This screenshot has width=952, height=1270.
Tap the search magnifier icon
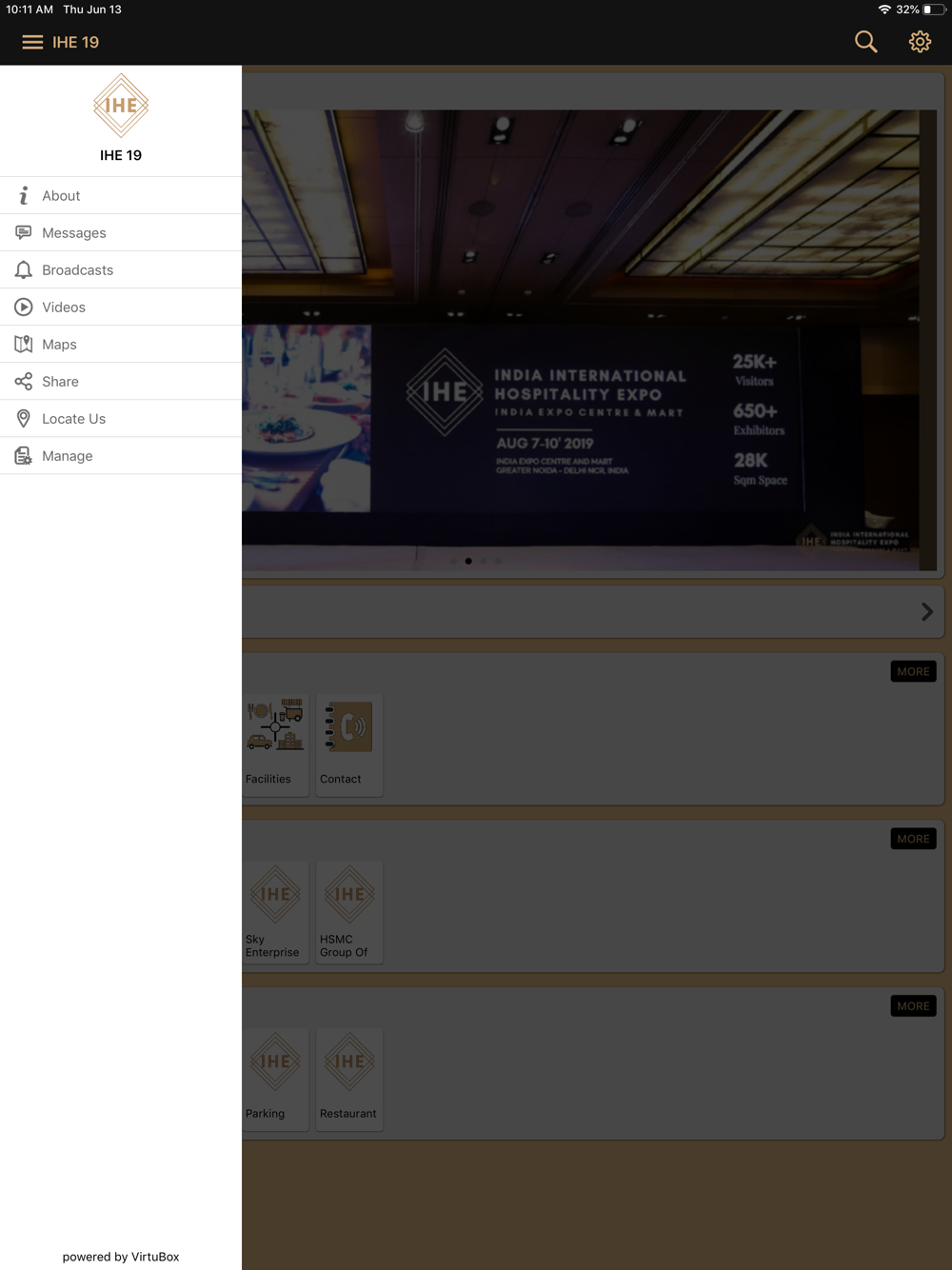(x=865, y=42)
